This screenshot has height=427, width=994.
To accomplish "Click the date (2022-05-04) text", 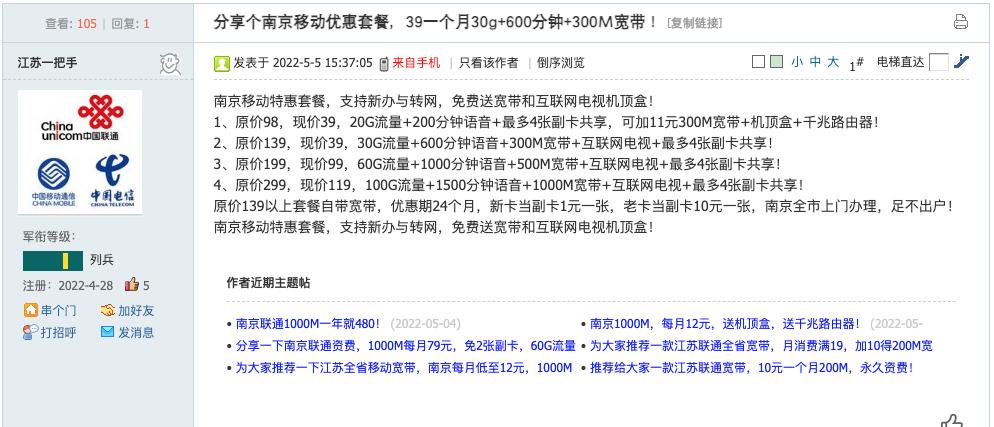I will click(x=425, y=324).
